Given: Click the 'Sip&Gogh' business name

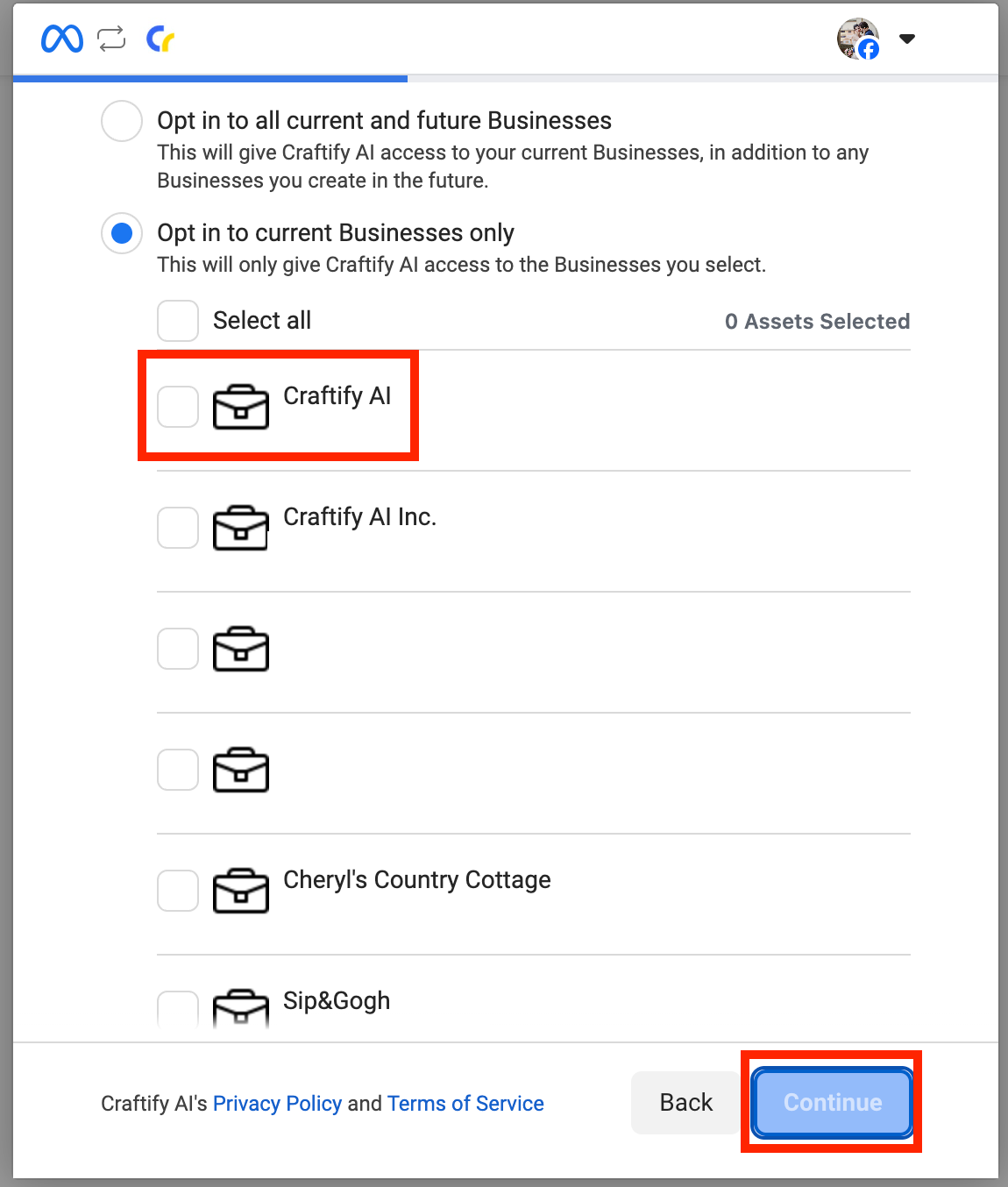Looking at the screenshot, I should click(x=337, y=1001).
